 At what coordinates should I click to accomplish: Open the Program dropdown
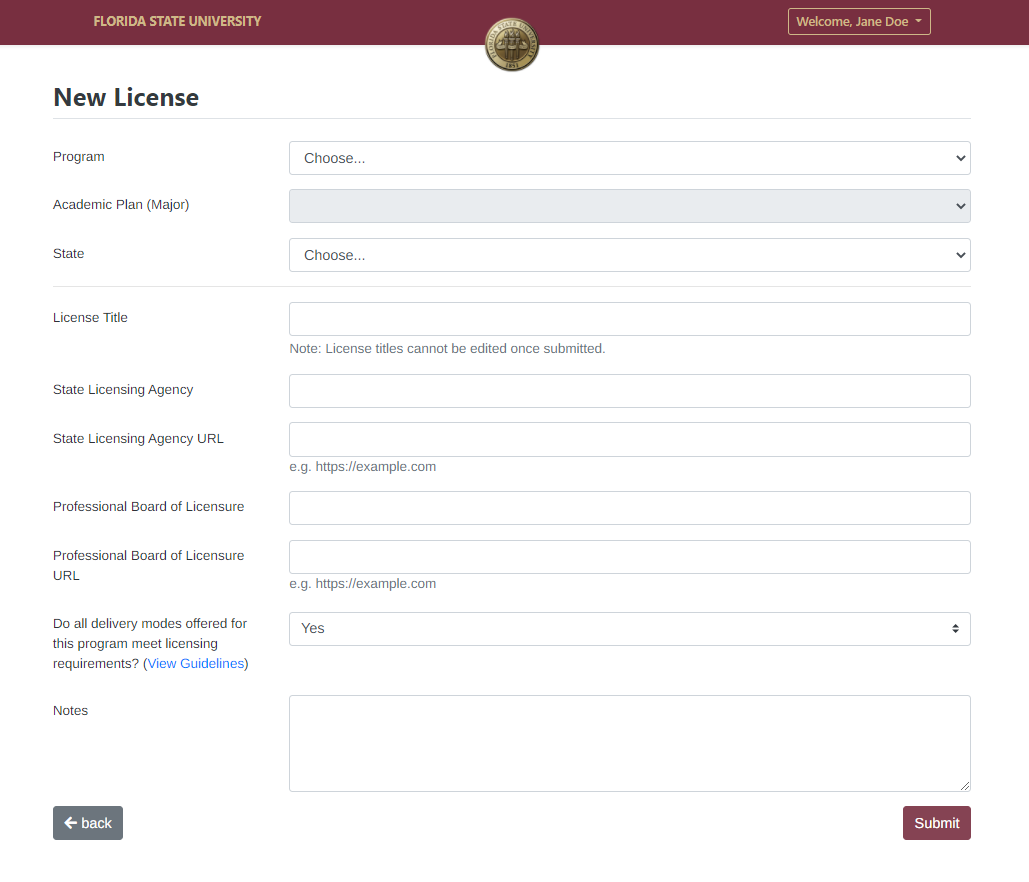(x=629, y=157)
